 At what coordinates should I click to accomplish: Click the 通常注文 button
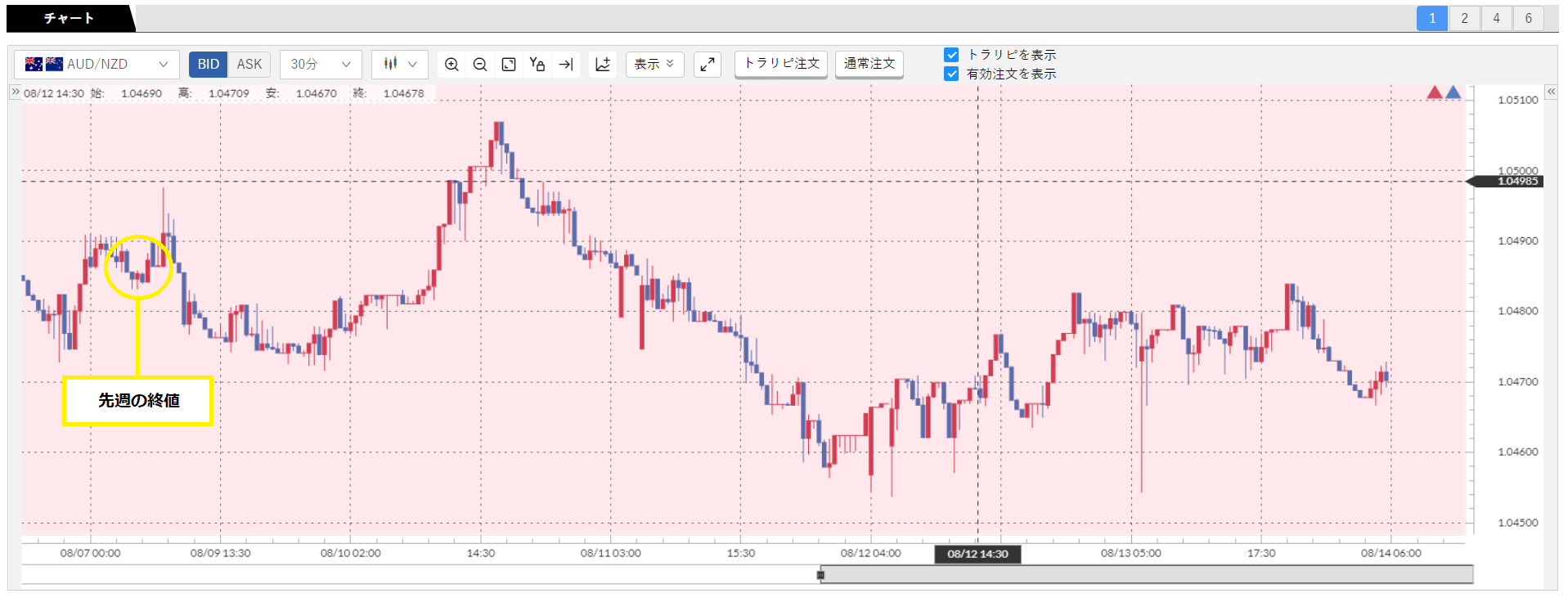click(869, 64)
